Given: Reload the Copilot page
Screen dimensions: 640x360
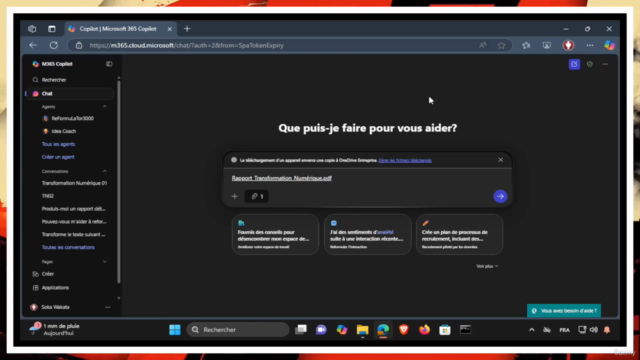Looking at the screenshot, I should point(53,45).
